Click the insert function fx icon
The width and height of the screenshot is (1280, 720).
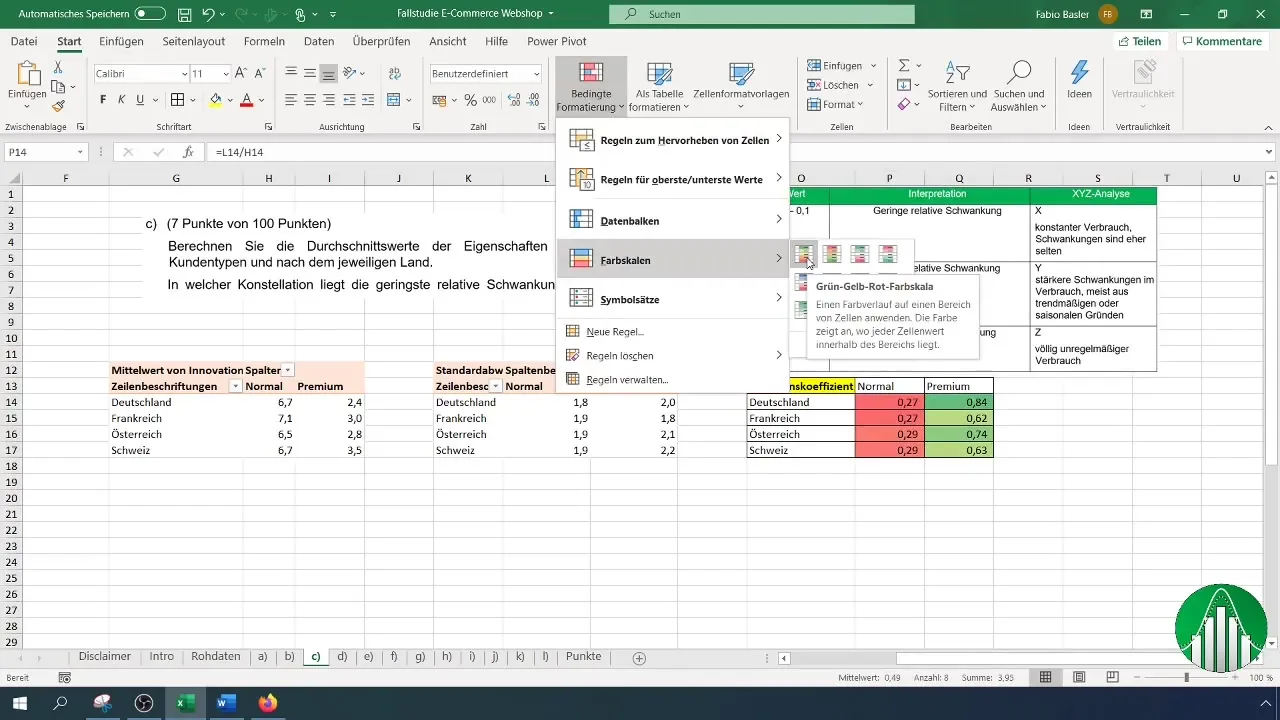coord(188,152)
